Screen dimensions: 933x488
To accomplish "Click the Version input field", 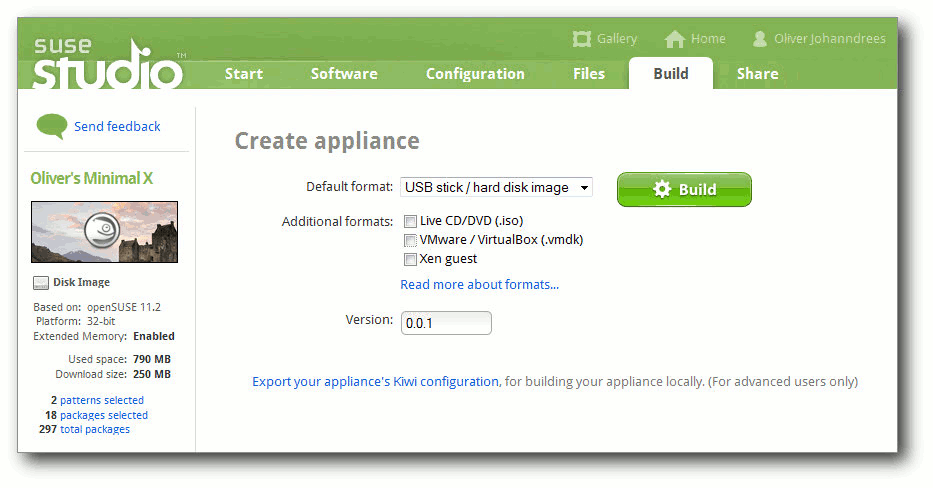I will [x=446, y=323].
